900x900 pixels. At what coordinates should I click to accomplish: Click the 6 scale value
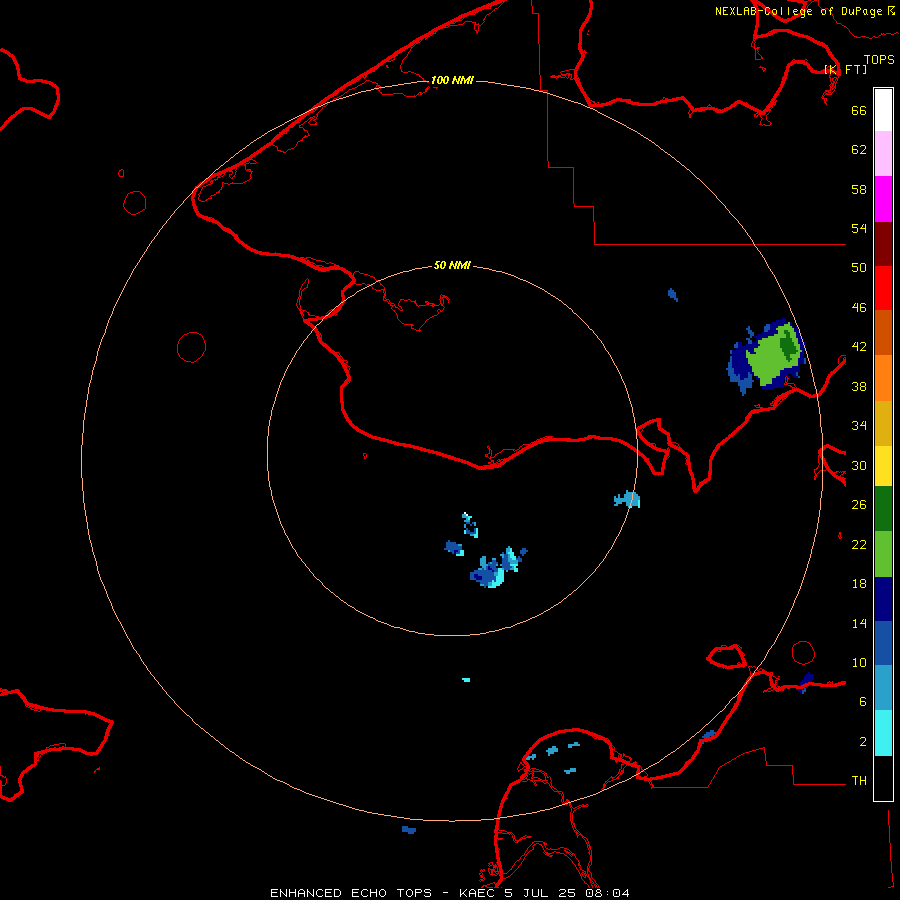(x=863, y=702)
